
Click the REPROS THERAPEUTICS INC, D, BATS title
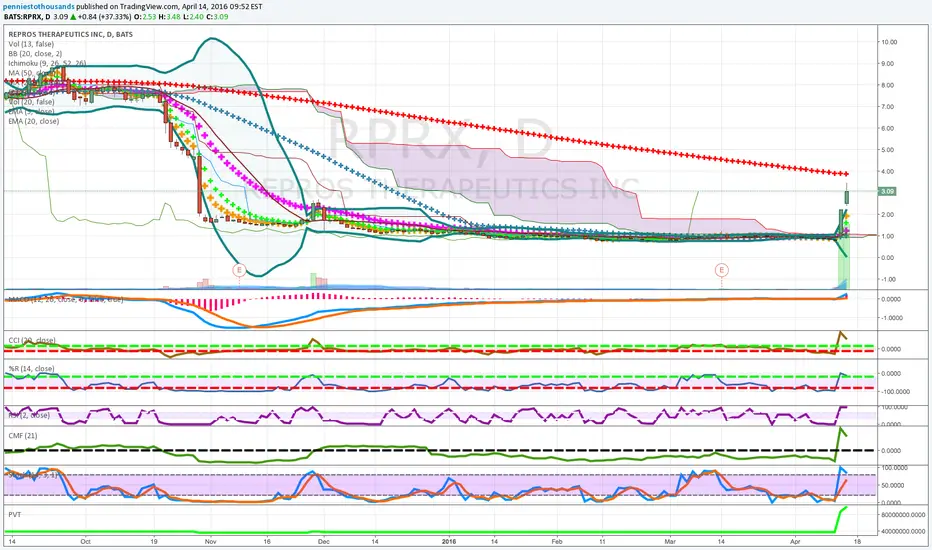point(71,34)
